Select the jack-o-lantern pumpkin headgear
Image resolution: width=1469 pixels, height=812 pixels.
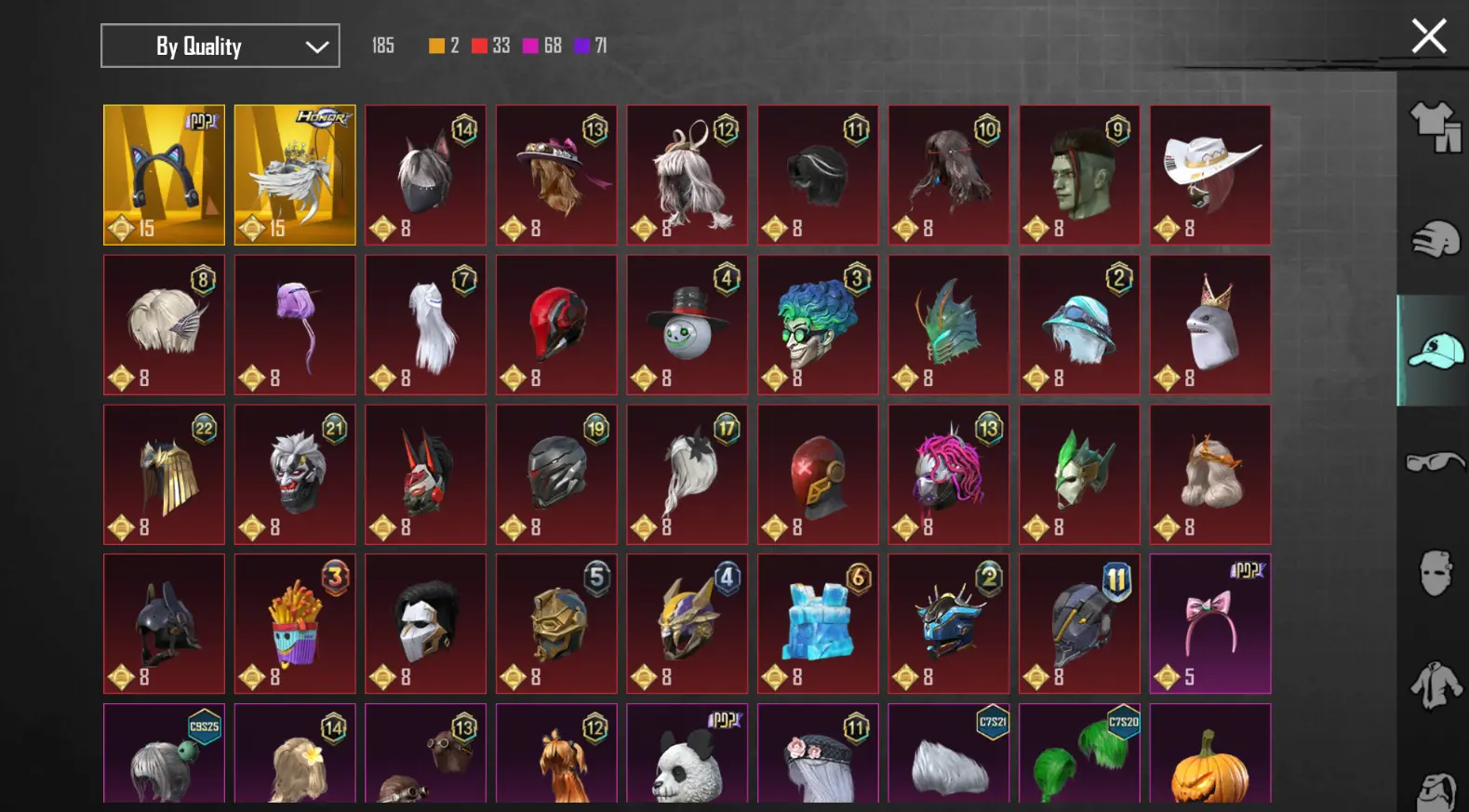tap(1210, 753)
